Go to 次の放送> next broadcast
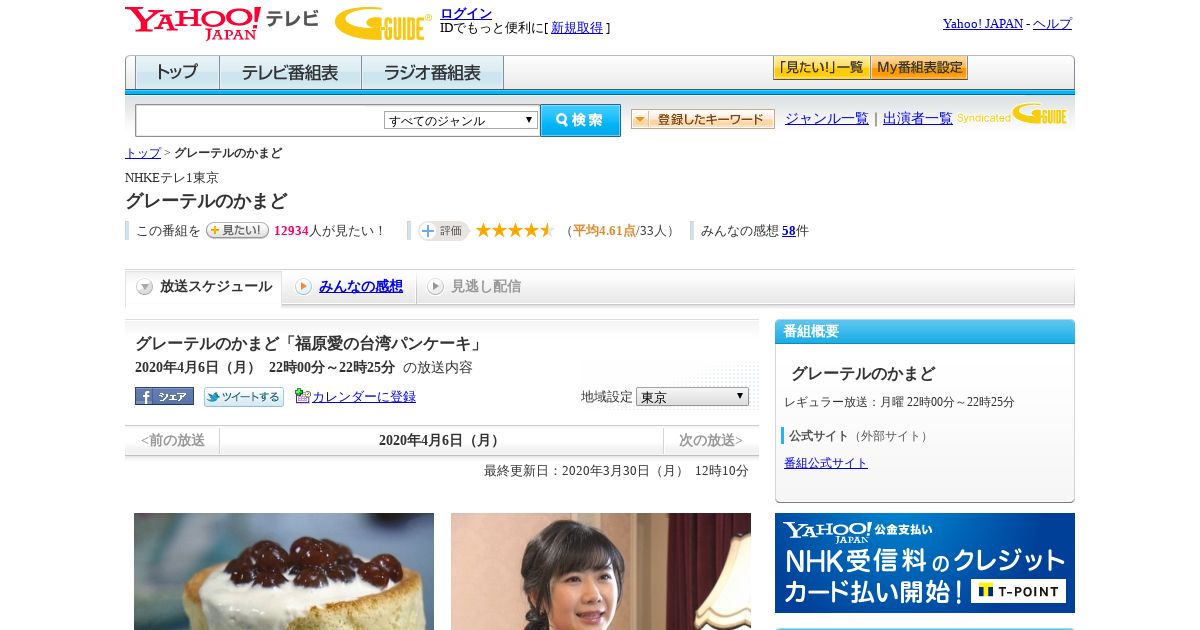Screen dimensions: 1200x630 711,440
